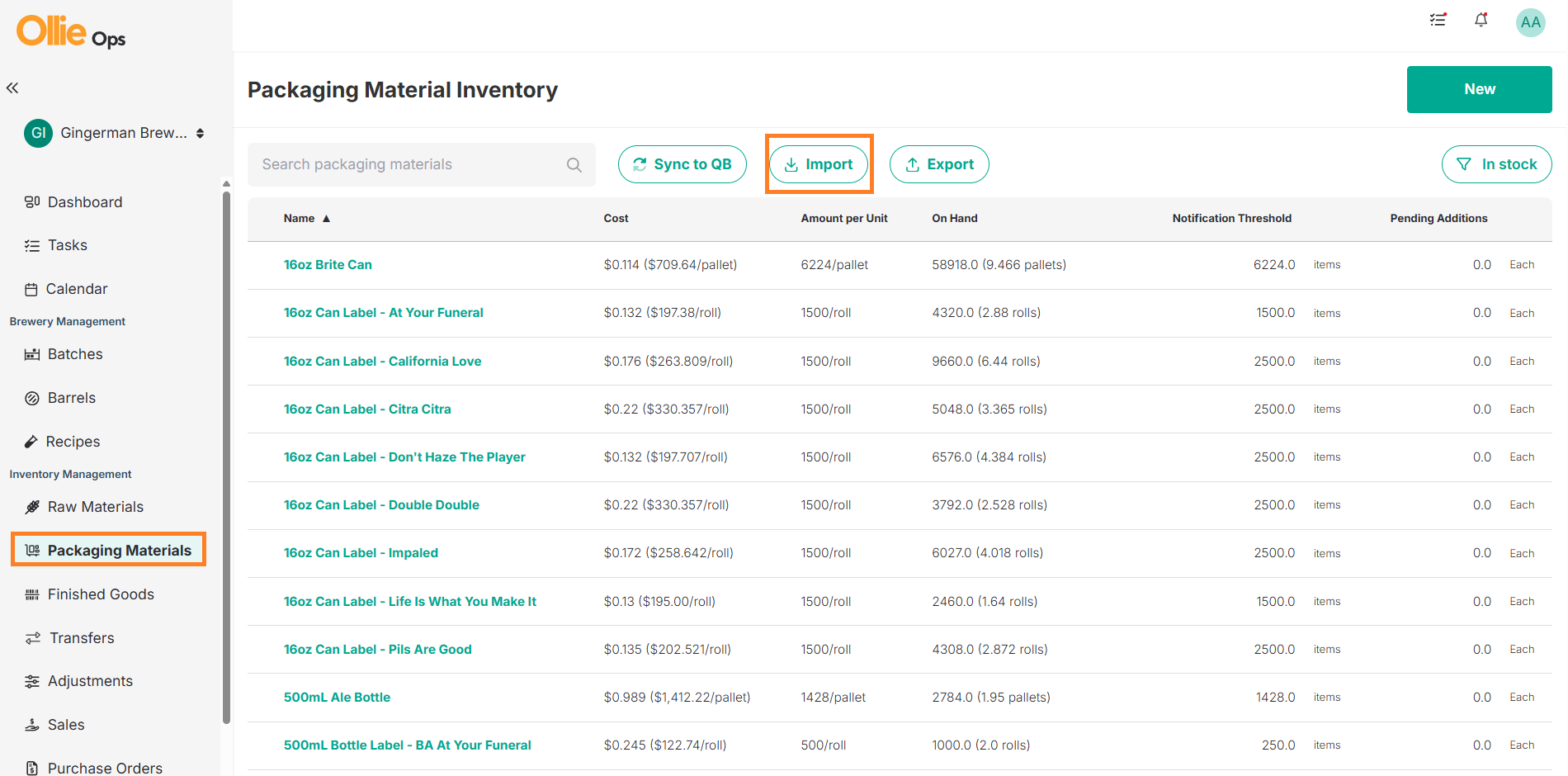This screenshot has width=1568, height=776.
Task: Click the Pending Additions column header
Action: point(1438,219)
